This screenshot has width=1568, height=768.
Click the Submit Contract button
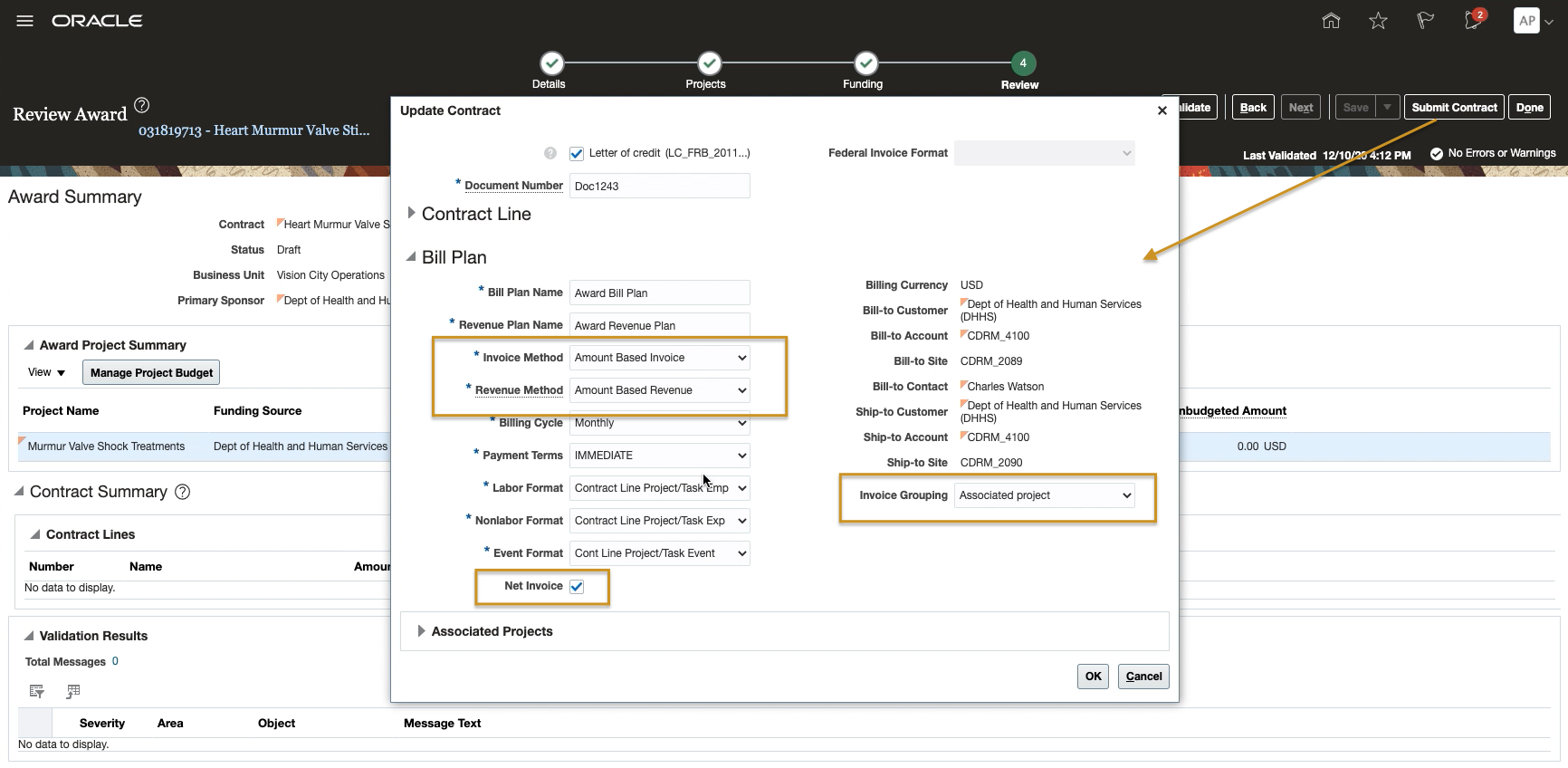(x=1454, y=108)
